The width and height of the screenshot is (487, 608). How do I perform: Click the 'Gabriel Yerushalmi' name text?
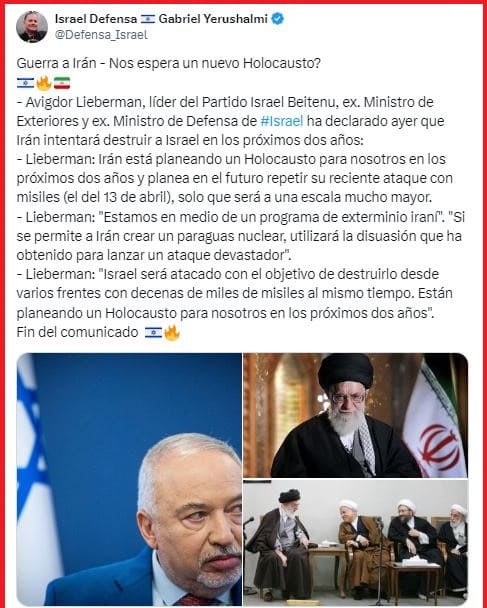[213, 19]
